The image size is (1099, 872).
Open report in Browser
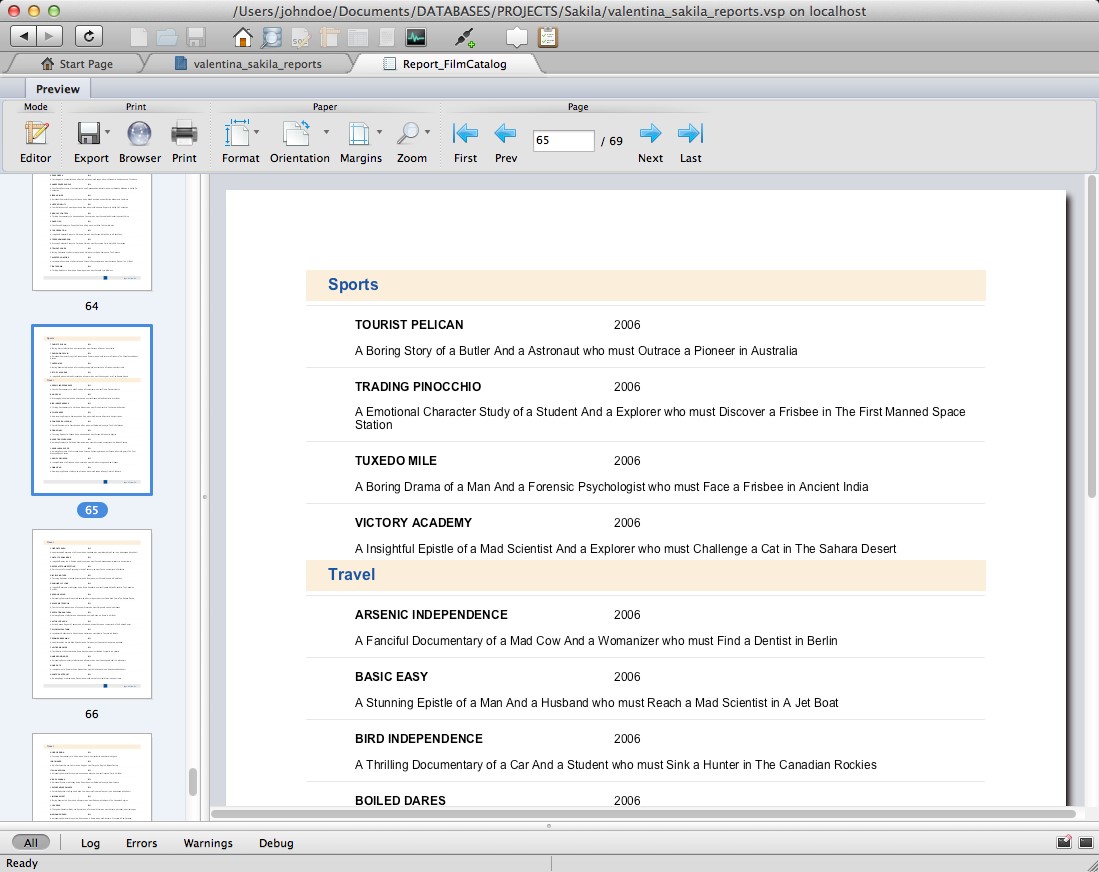coord(140,141)
